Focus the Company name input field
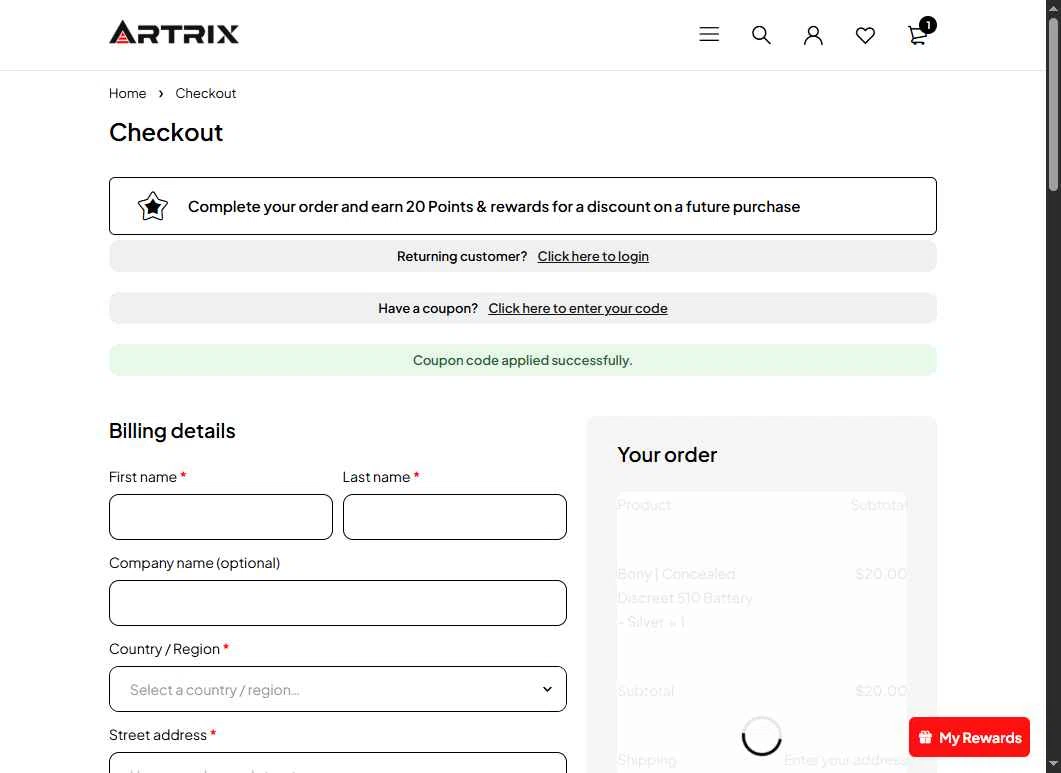Viewport: 1061px width, 773px height. pyautogui.click(x=338, y=603)
